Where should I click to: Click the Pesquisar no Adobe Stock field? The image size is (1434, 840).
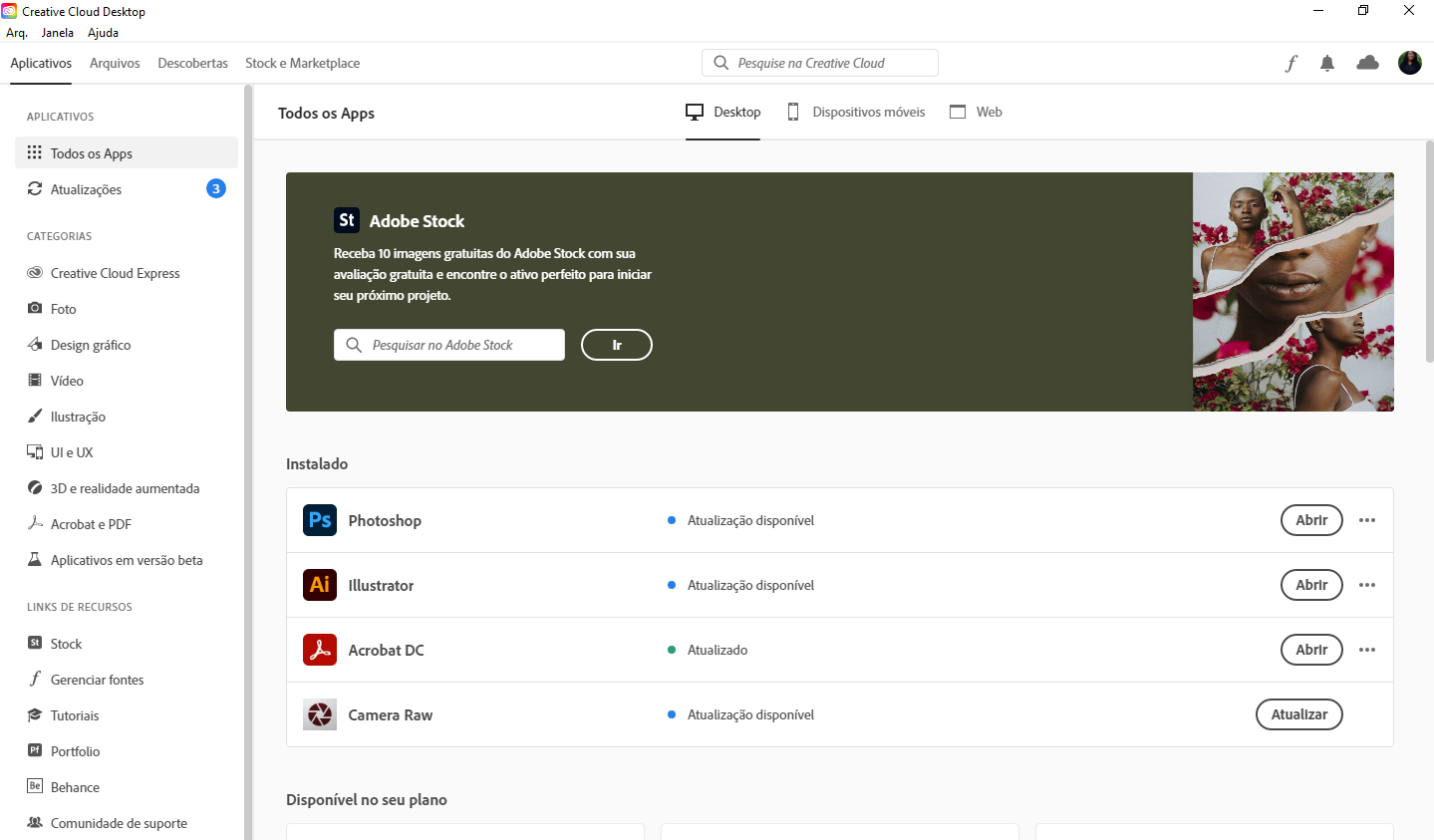pos(449,345)
